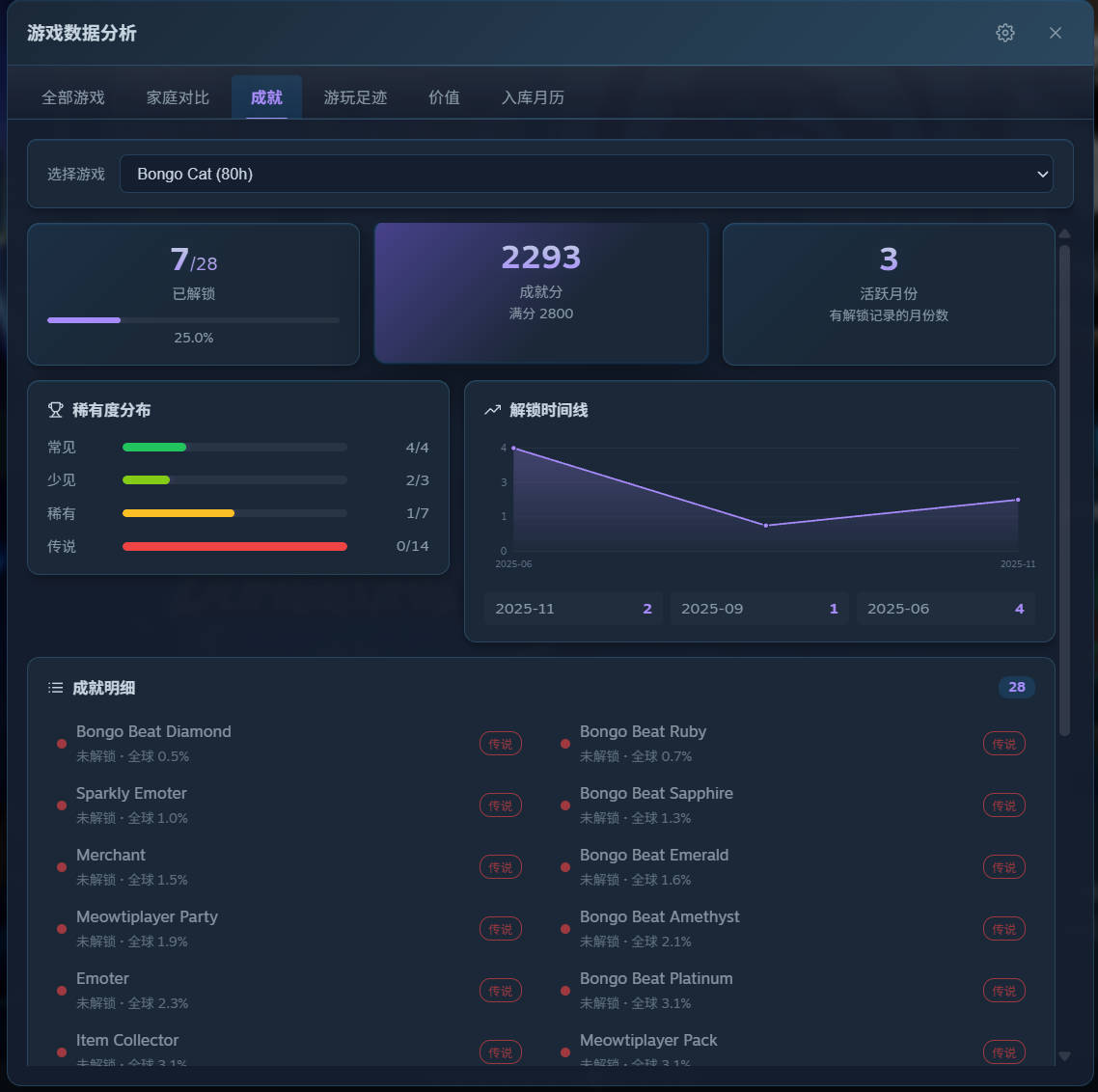Click the red dot beside Emoter
The height and width of the screenshot is (1092, 1098).
[62, 991]
